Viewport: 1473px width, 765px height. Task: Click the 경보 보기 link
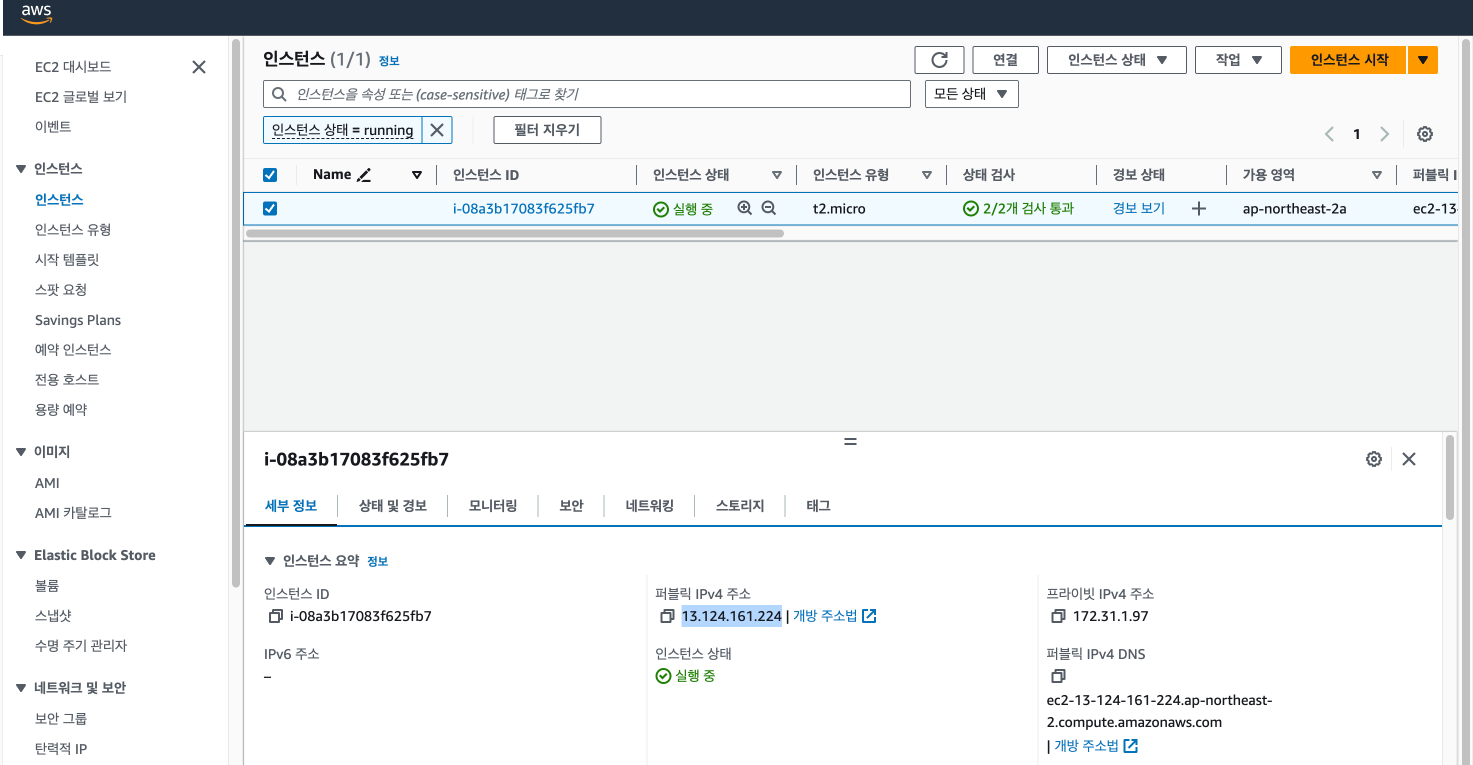1139,209
